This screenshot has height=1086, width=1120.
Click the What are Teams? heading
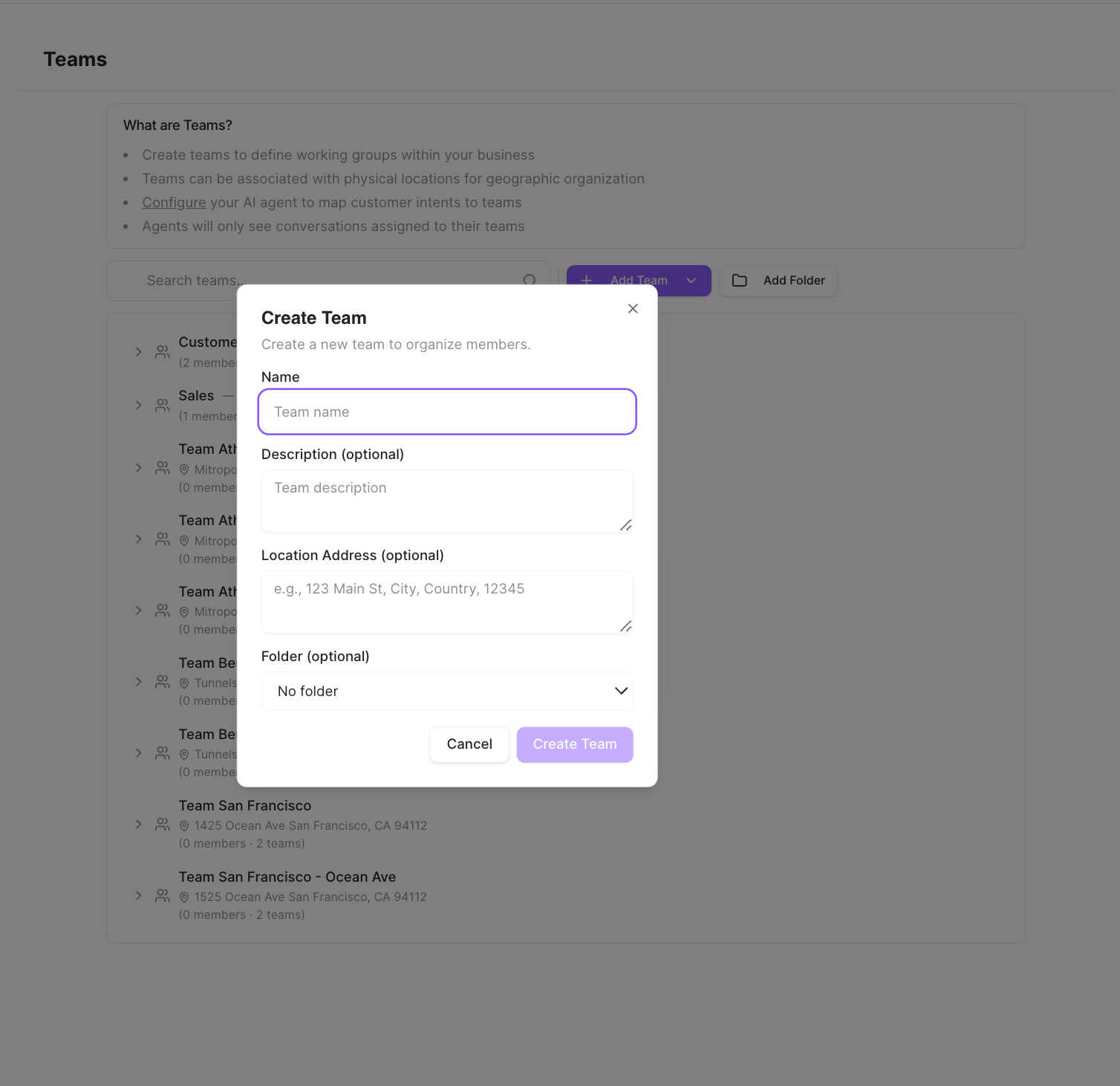point(178,126)
